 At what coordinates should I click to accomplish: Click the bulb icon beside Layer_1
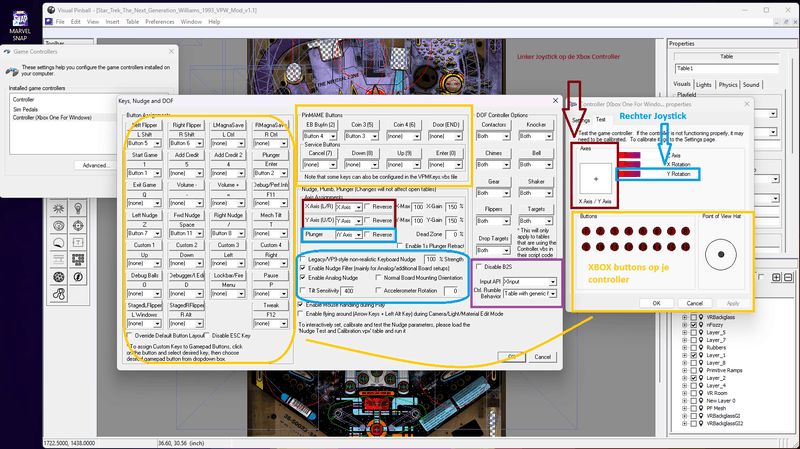701,355
